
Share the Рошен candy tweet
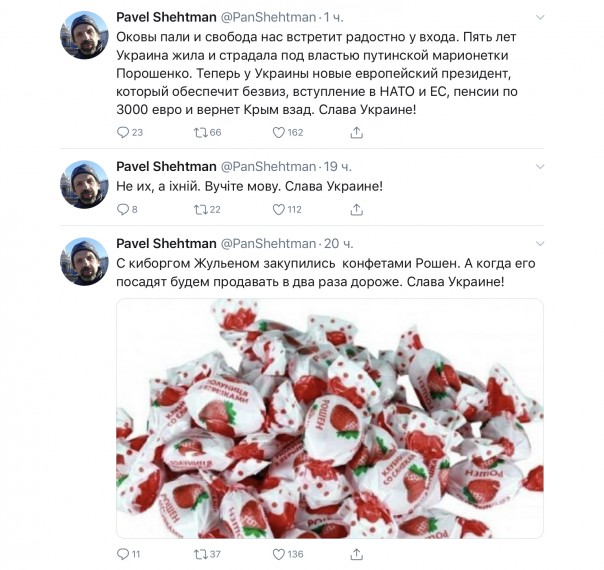pos(356,553)
